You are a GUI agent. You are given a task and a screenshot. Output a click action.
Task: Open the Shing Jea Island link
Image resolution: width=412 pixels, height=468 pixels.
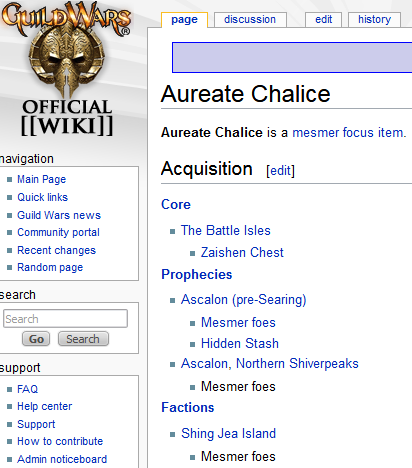coord(228,434)
